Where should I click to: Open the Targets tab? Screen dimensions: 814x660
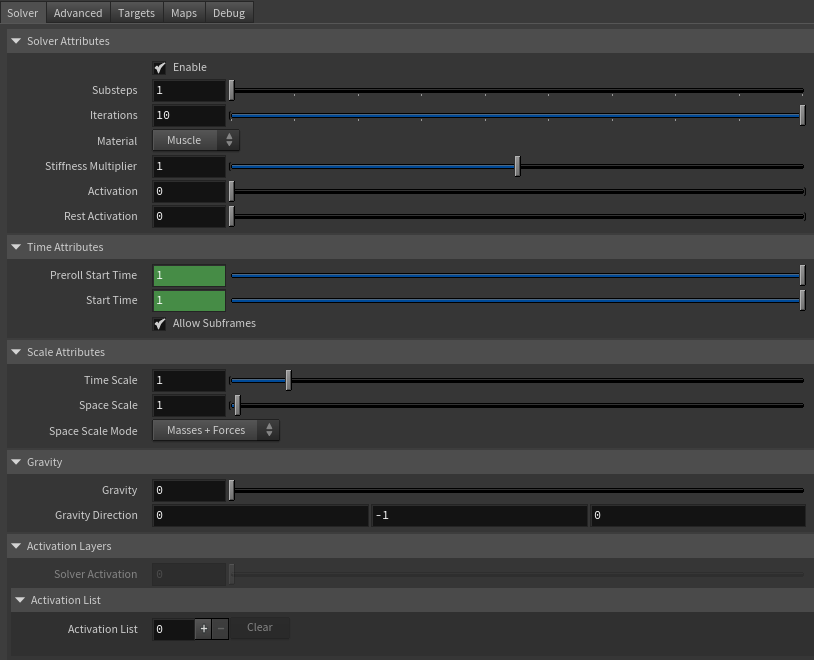[x=136, y=12]
